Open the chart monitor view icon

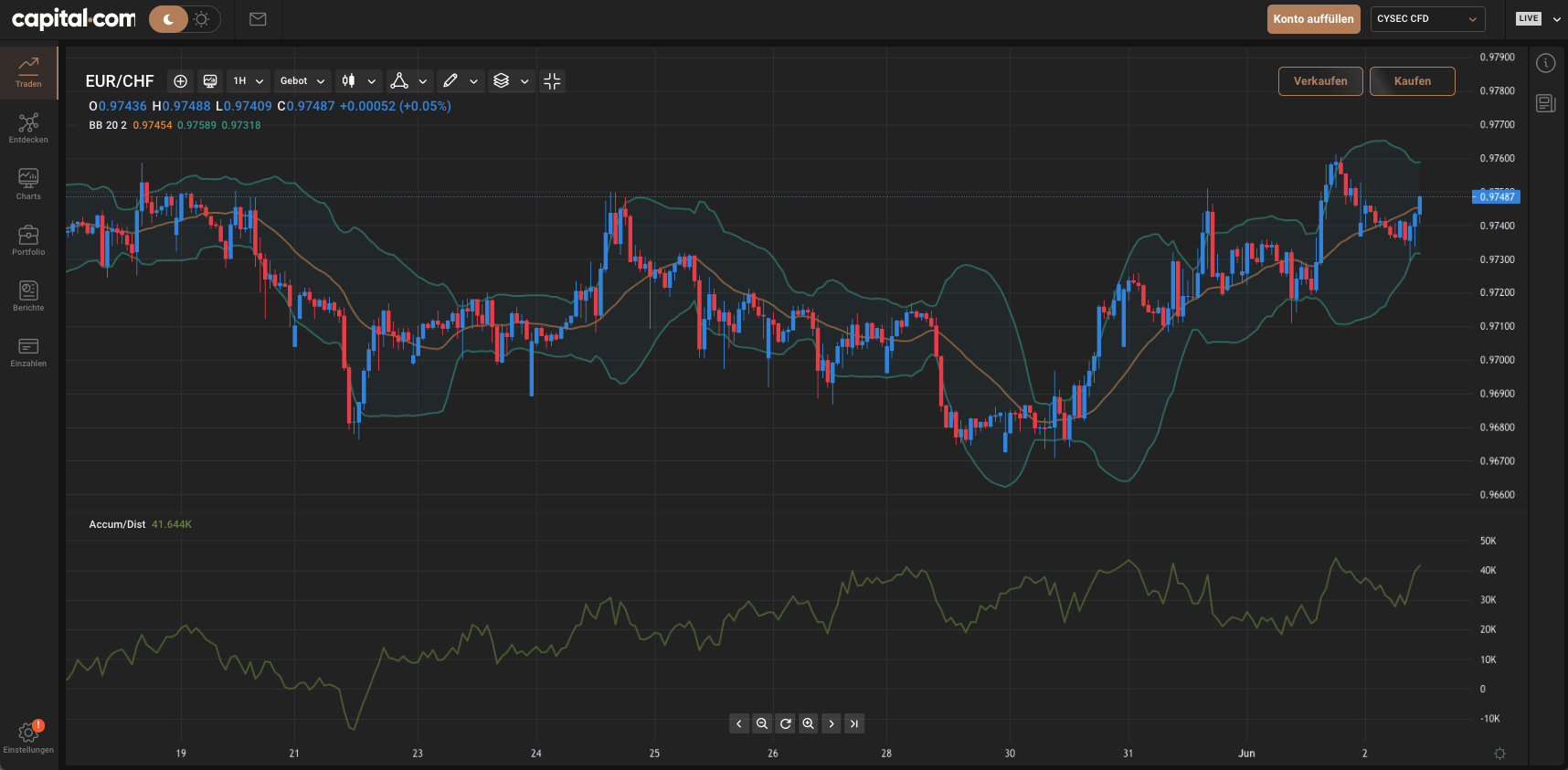pyautogui.click(x=210, y=81)
